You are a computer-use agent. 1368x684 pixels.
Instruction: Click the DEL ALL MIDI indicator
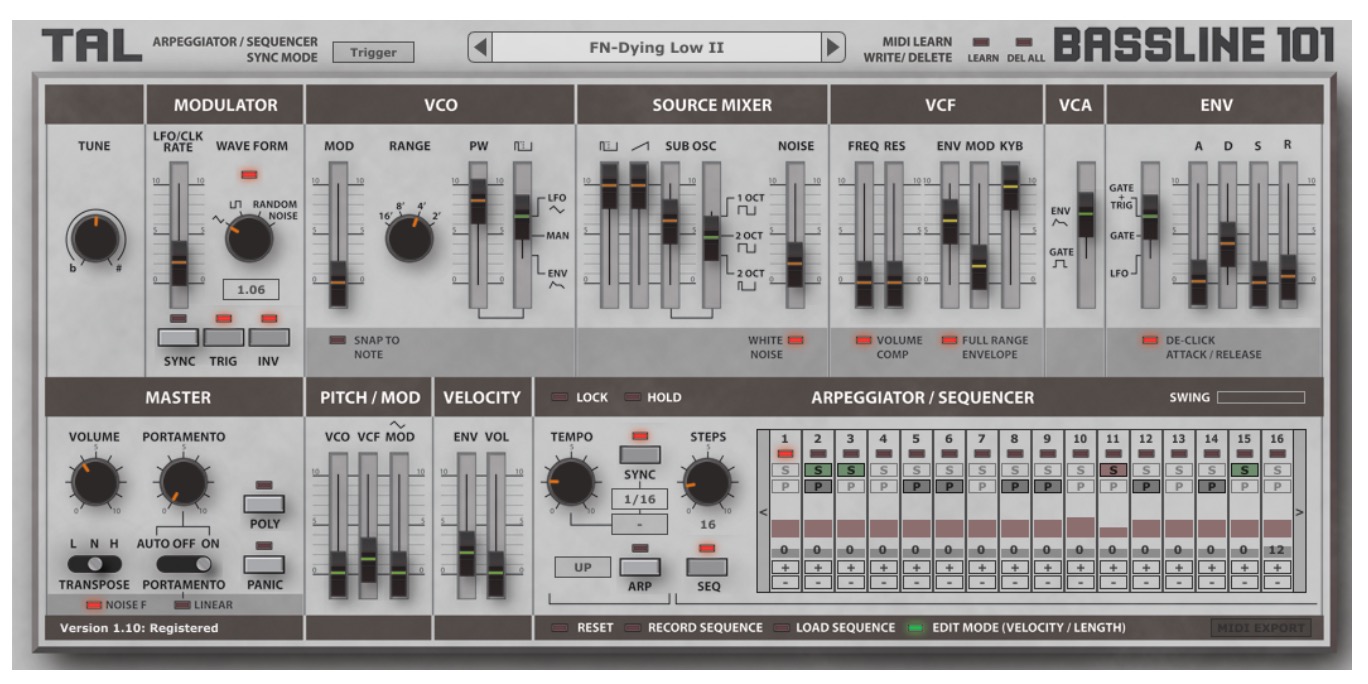point(1023,42)
